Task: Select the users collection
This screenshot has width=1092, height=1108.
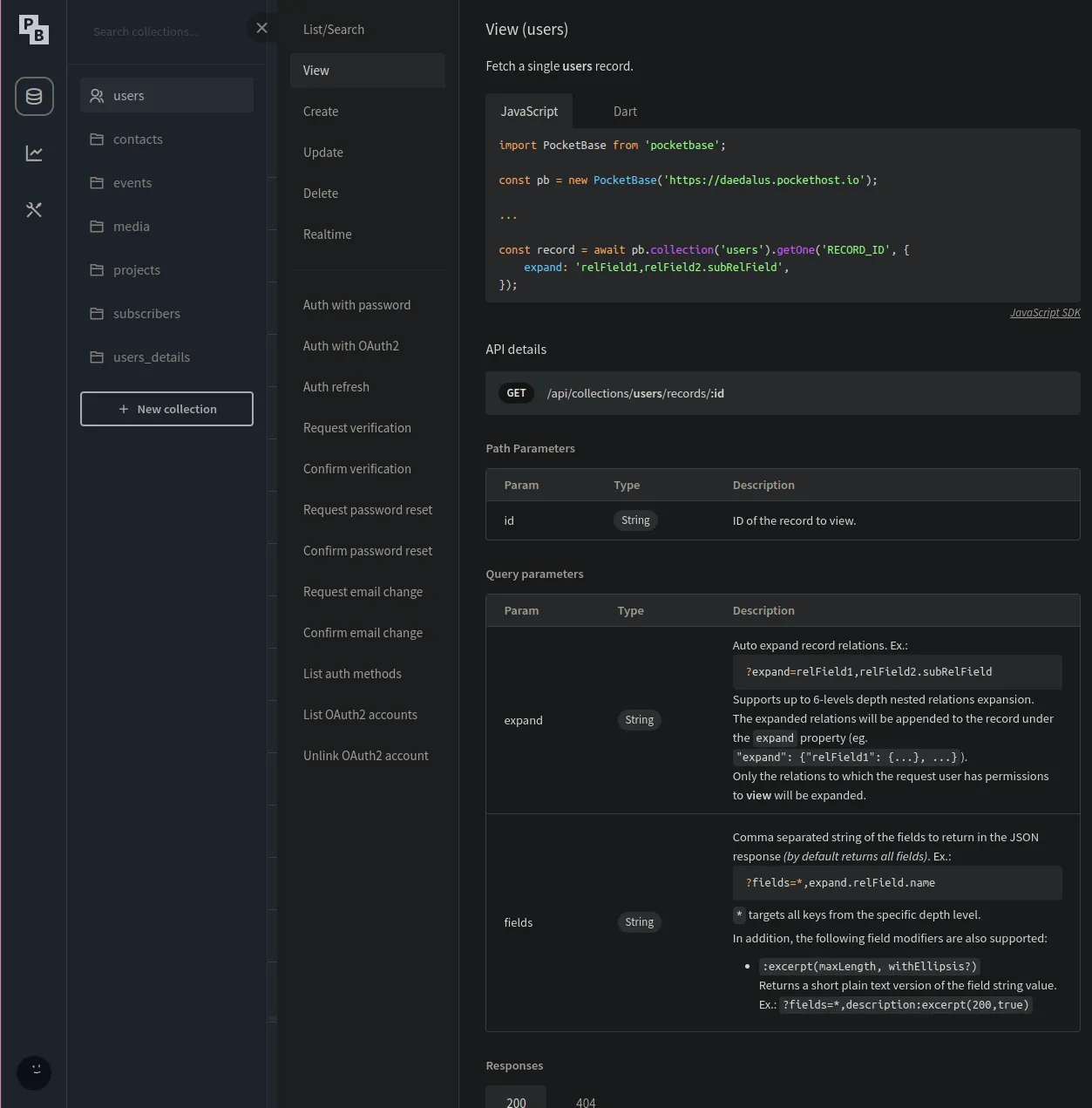Action: [166, 96]
